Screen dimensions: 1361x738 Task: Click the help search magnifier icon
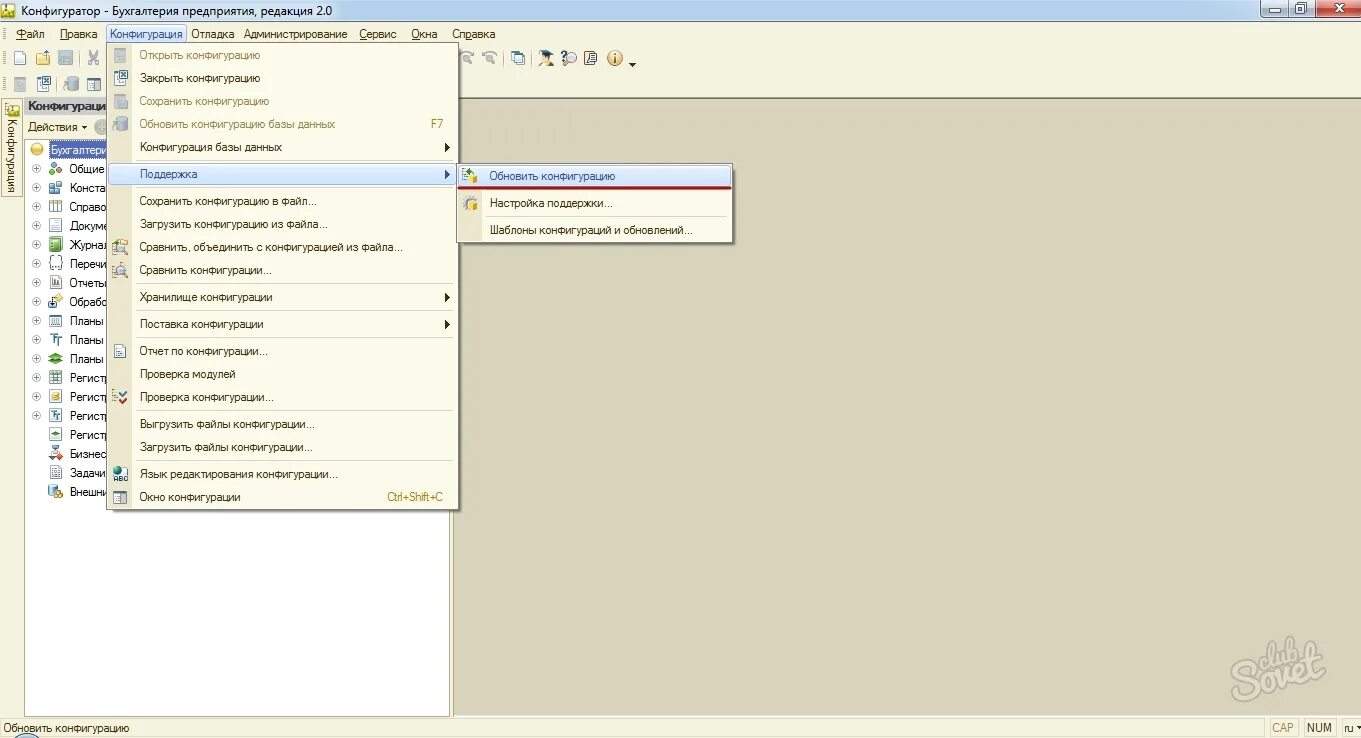(569, 58)
